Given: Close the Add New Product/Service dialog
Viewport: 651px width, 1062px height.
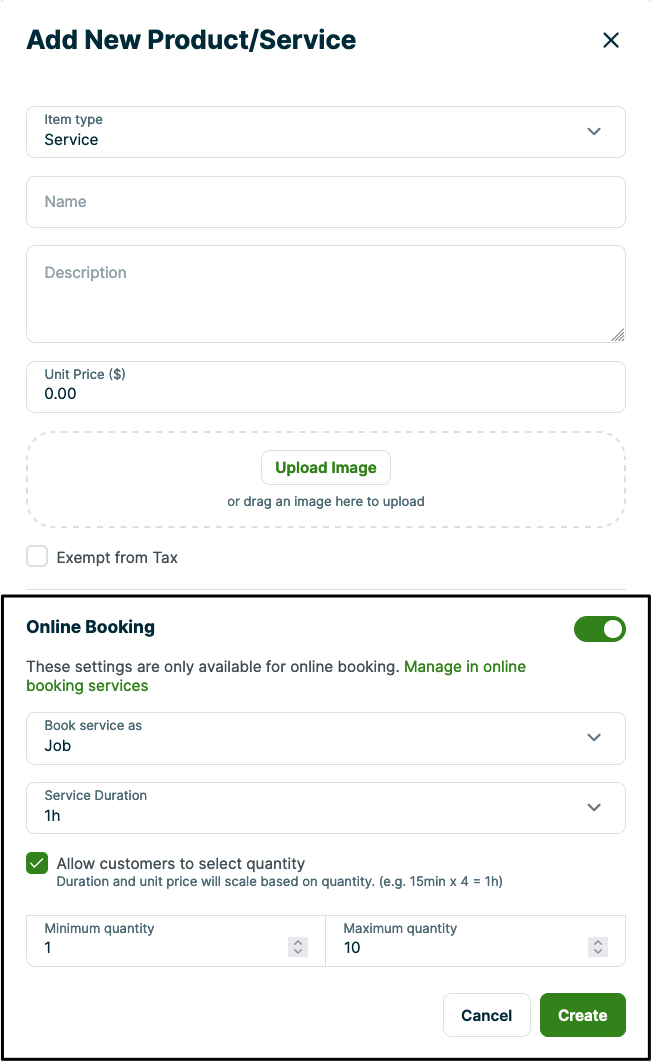Looking at the screenshot, I should [x=611, y=41].
